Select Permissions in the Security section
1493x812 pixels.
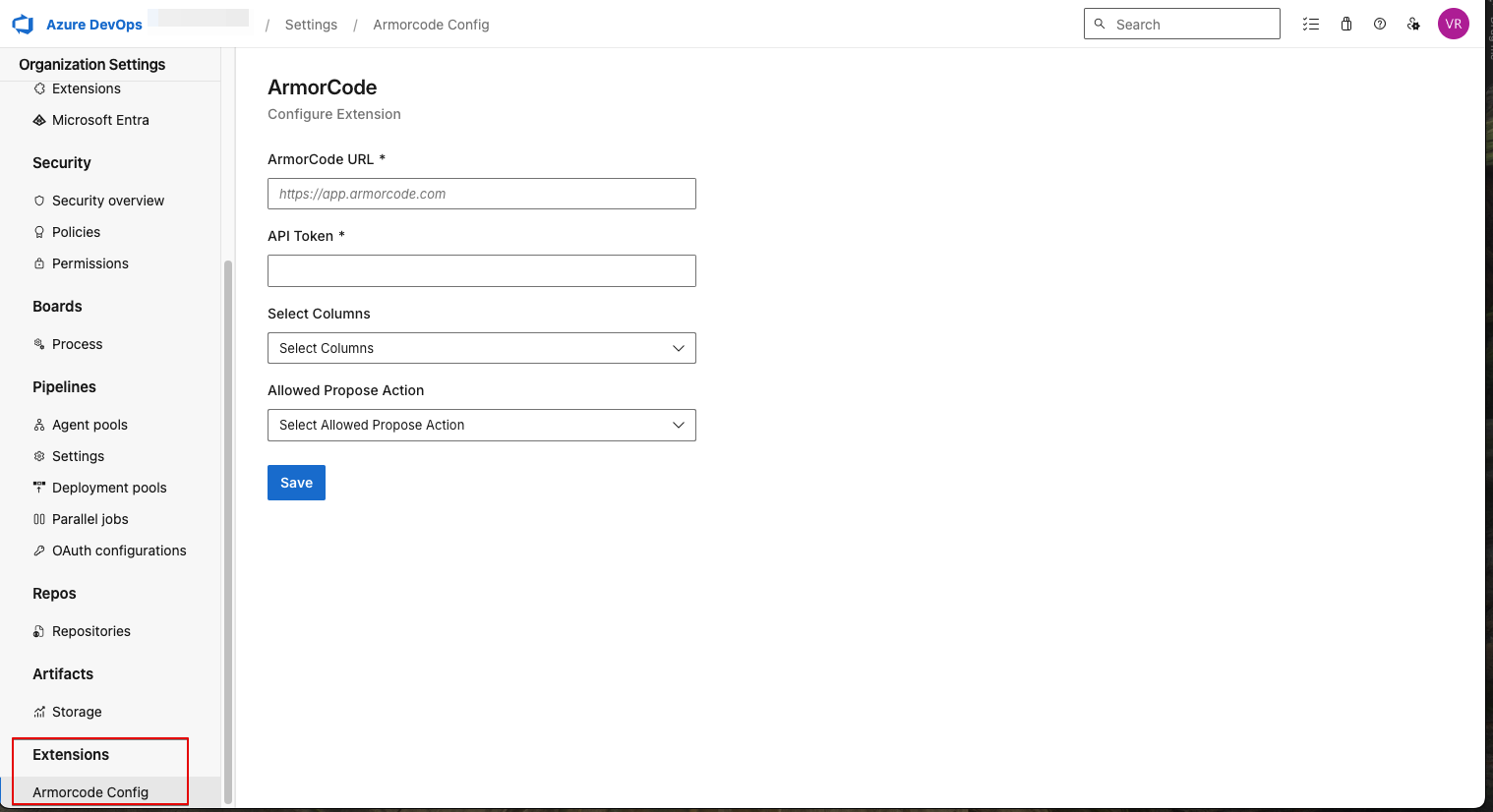tap(90, 263)
